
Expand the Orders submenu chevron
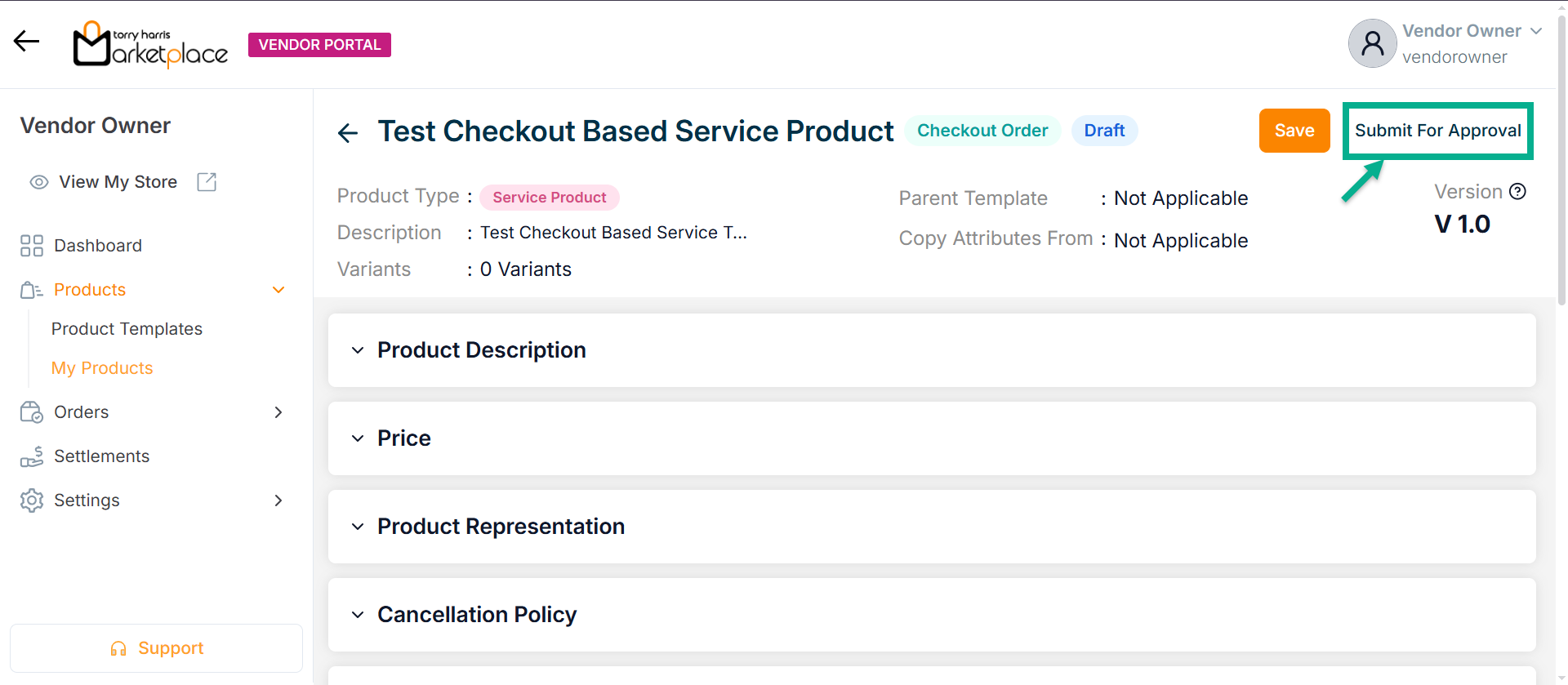click(278, 412)
